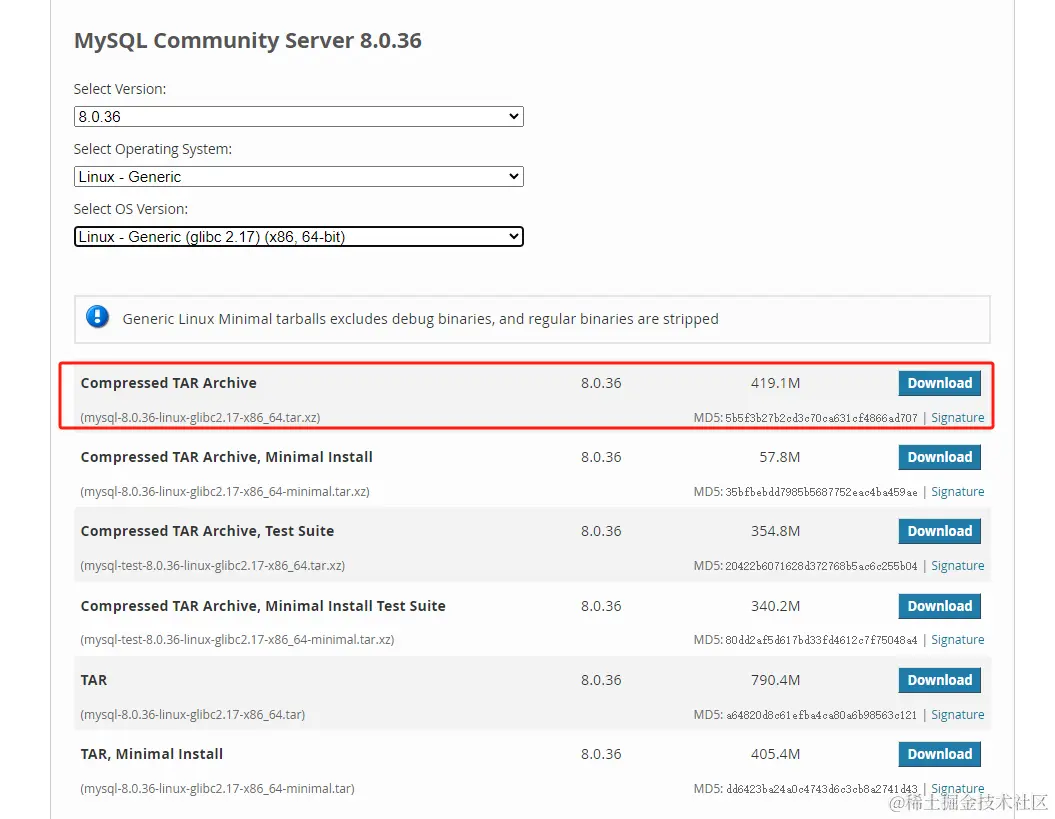Download Minimal Install Test Suite archive
The image size is (1055, 819).
[939, 606]
